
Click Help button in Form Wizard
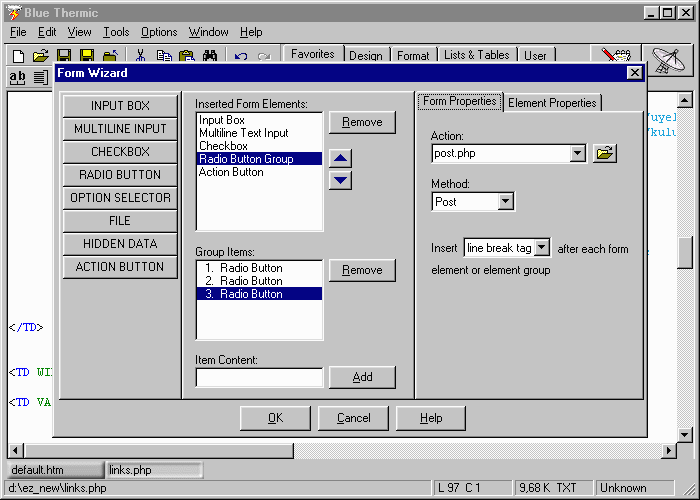click(431, 418)
